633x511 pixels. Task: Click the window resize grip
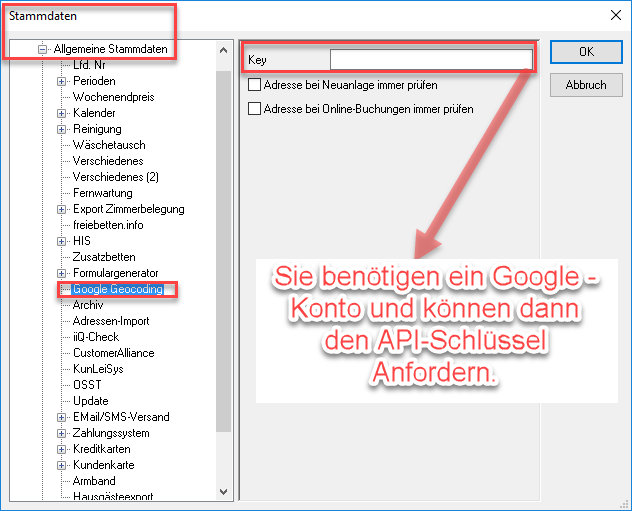(625, 504)
